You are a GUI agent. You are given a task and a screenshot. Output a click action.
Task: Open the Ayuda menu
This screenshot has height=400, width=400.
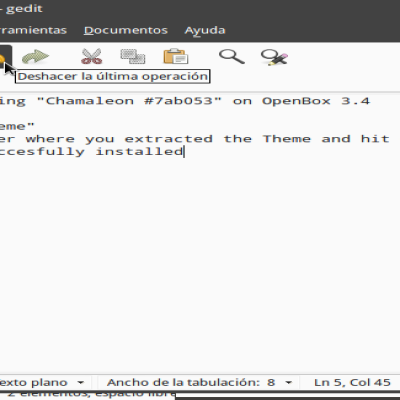pos(205,30)
